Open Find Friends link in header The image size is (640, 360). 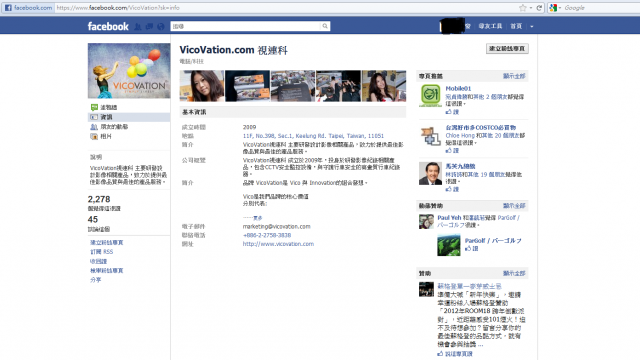coord(490,26)
